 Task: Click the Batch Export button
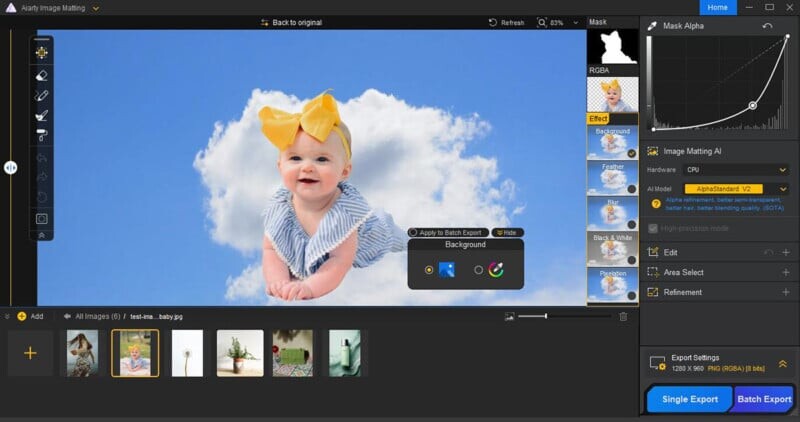tap(764, 399)
